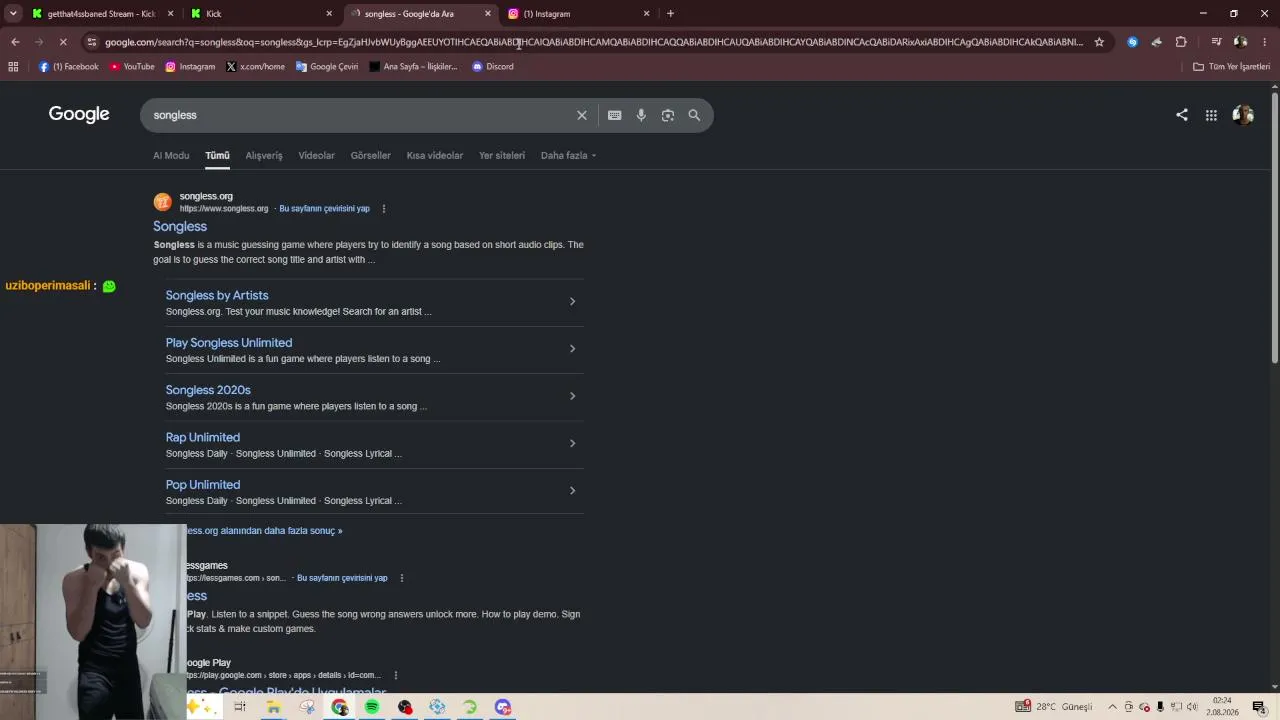The image size is (1280, 720).
Task: Open a new browser tab
Action: point(670,14)
